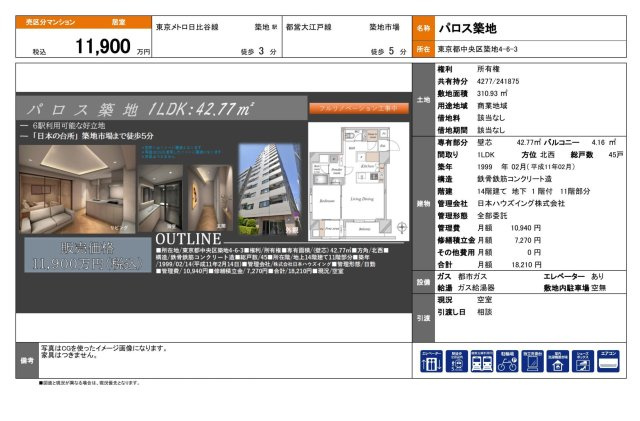Click the elevator amenity icon

tap(431, 361)
